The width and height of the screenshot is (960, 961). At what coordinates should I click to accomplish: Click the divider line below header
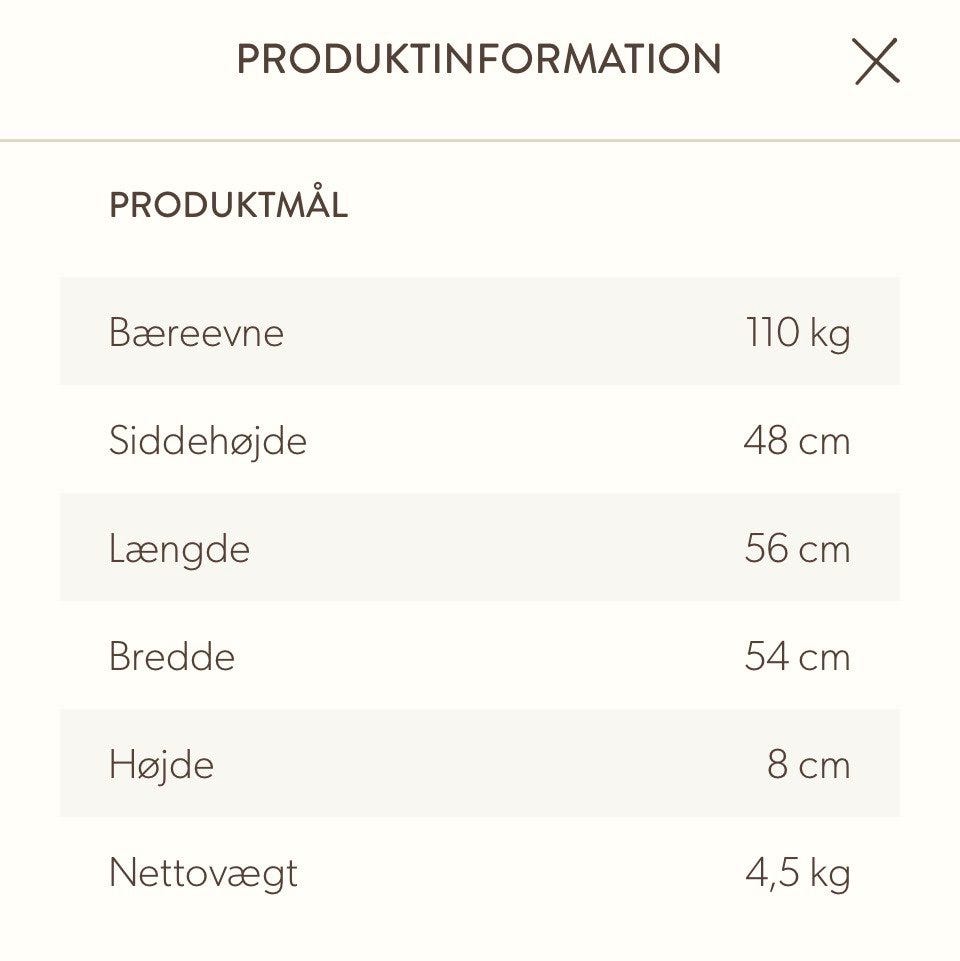tap(480, 140)
